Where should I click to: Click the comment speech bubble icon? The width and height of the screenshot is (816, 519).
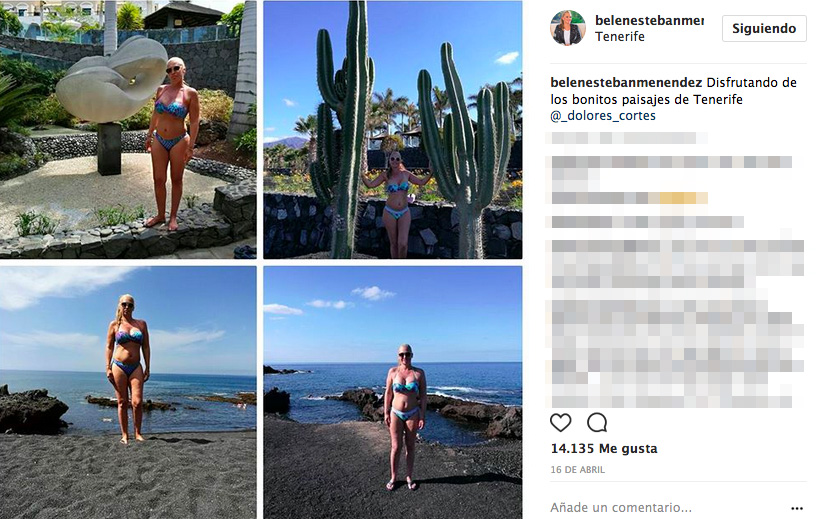[597, 422]
